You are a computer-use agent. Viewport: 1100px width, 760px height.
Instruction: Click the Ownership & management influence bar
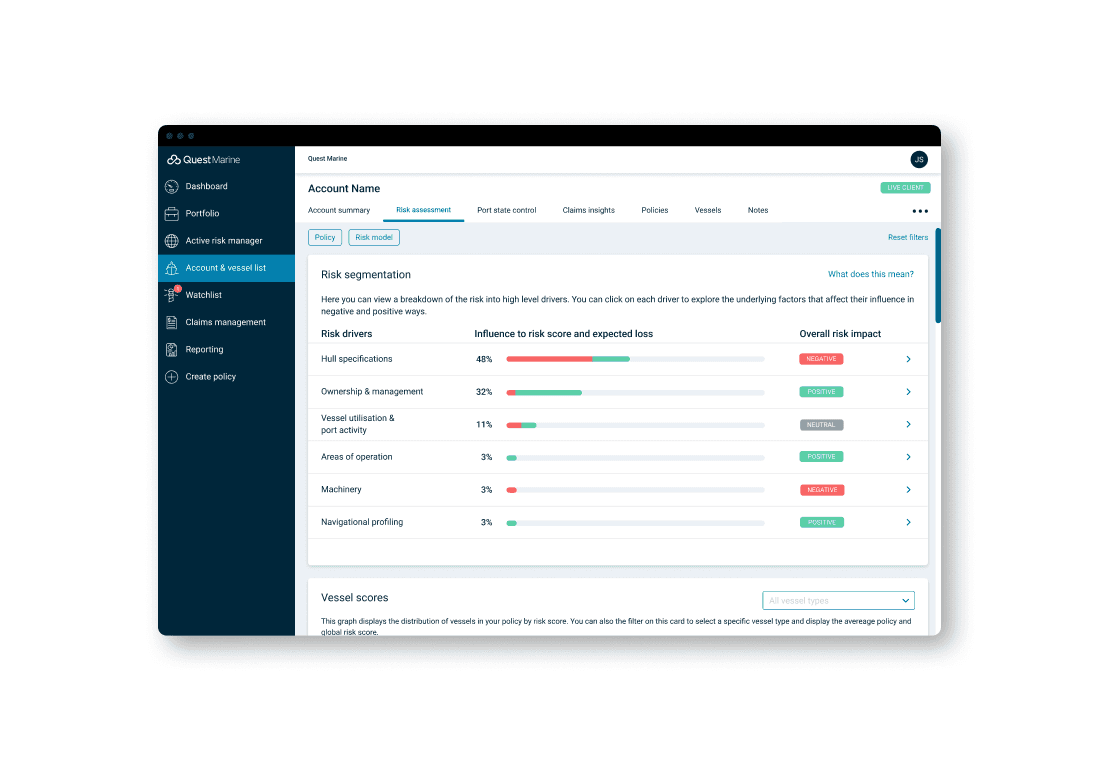[635, 393]
